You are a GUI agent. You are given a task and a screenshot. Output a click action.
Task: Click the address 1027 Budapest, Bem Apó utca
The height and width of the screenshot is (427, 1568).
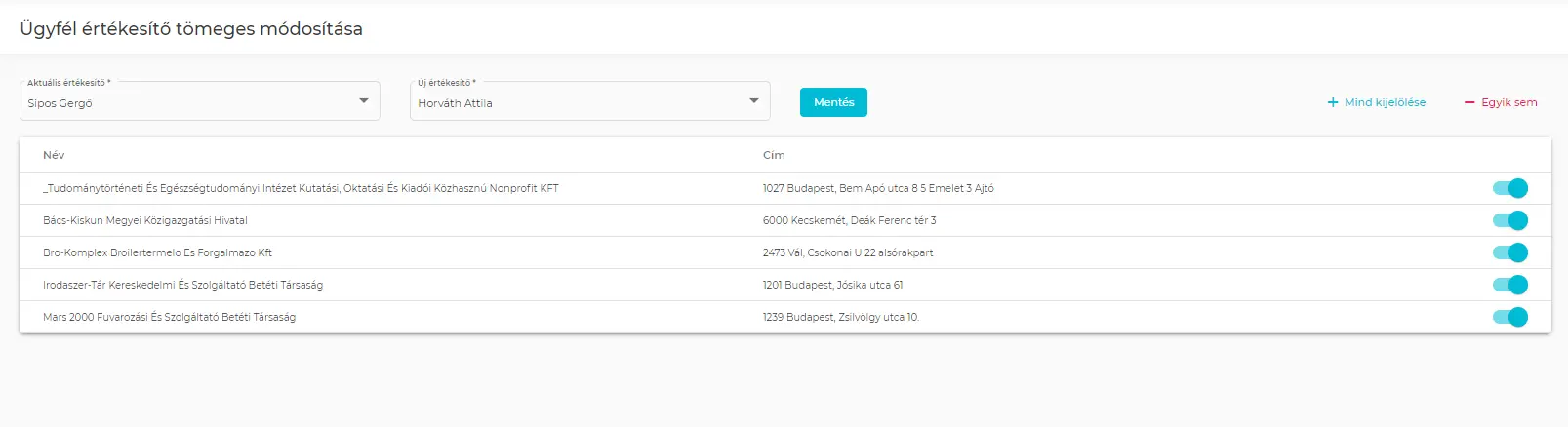pyautogui.click(x=878, y=188)
